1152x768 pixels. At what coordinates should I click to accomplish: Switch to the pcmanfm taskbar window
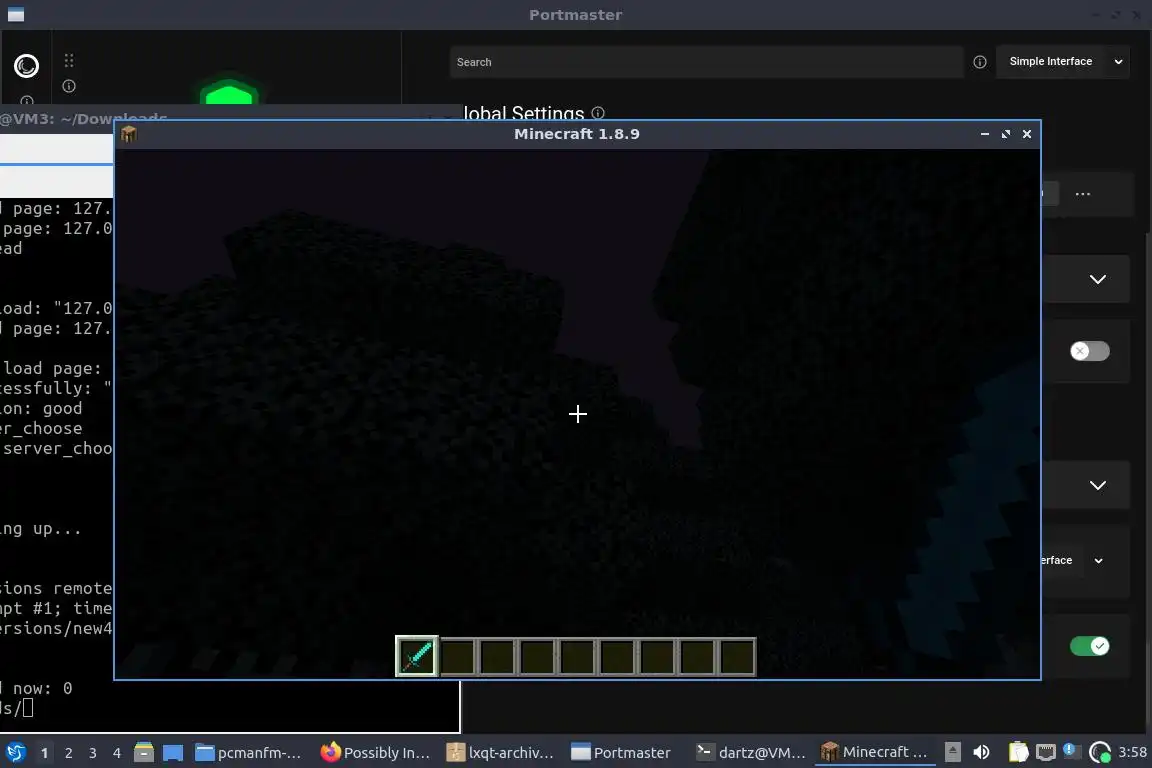(x=248, y=753)
